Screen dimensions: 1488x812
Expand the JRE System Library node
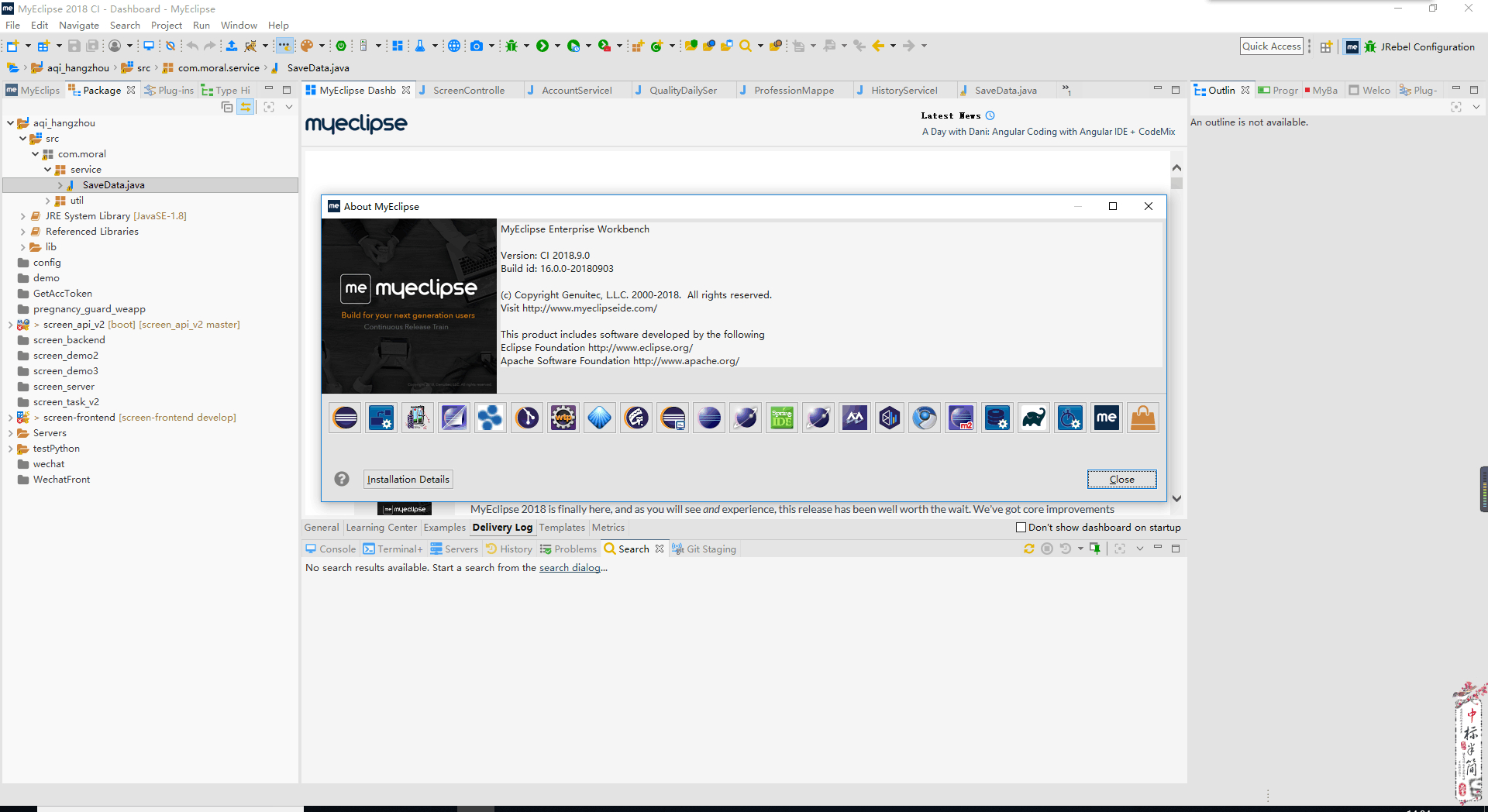22,216
